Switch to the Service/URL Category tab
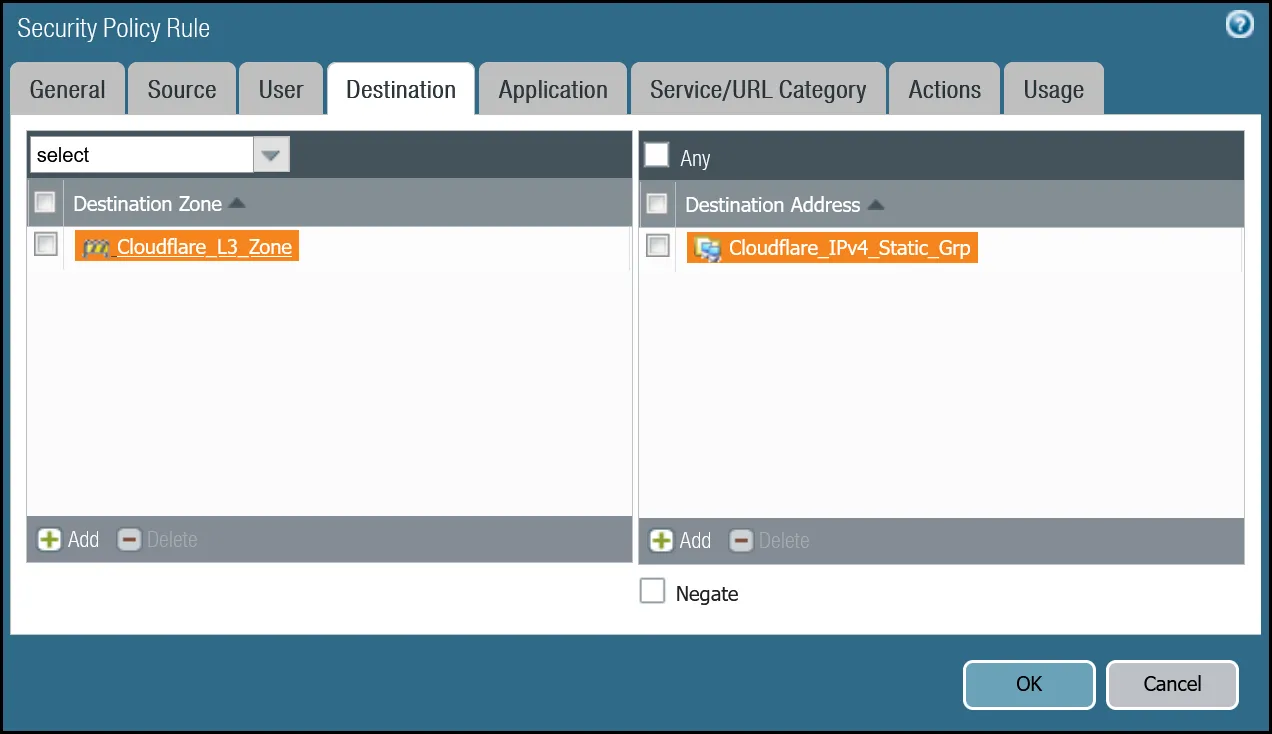The height and width of the screenshot is (734, 1272). [x=757, y=88]
